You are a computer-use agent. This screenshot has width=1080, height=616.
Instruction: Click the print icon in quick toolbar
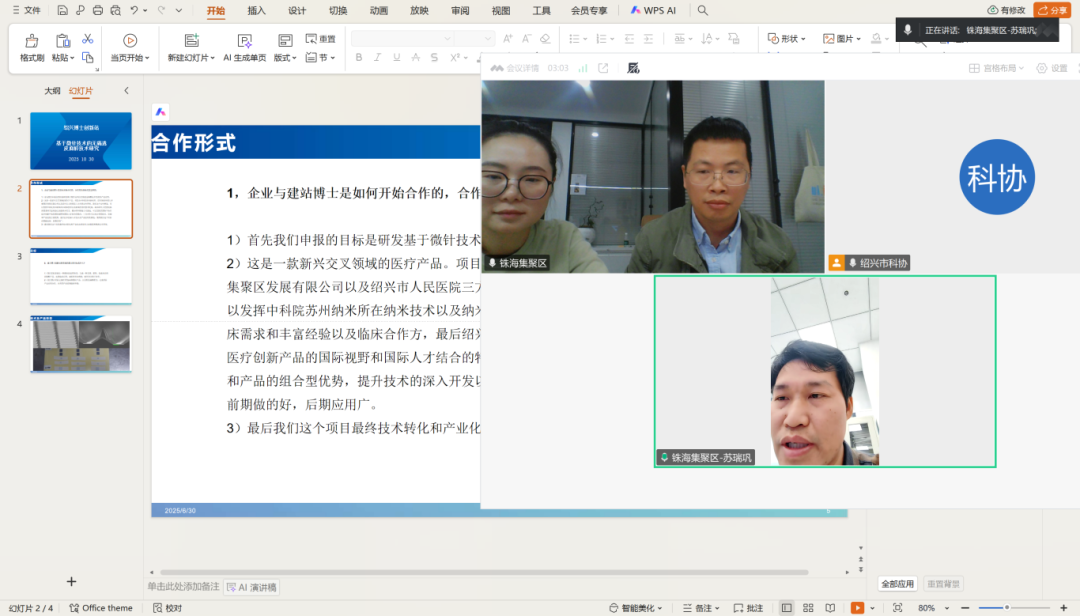coord(97,10)
